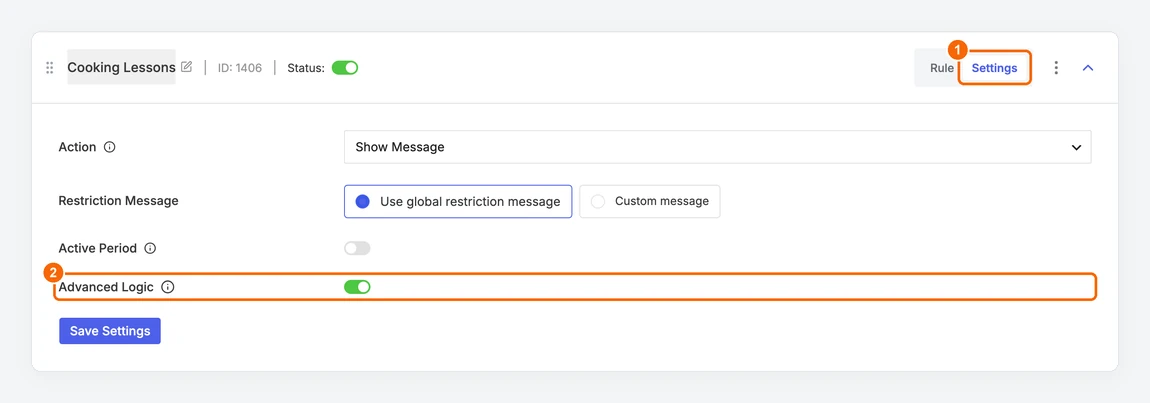1150x403 pixels.
Task: Click the edit pencil icon next to Cooking Lessons
Action: click(x=186, y=67)
